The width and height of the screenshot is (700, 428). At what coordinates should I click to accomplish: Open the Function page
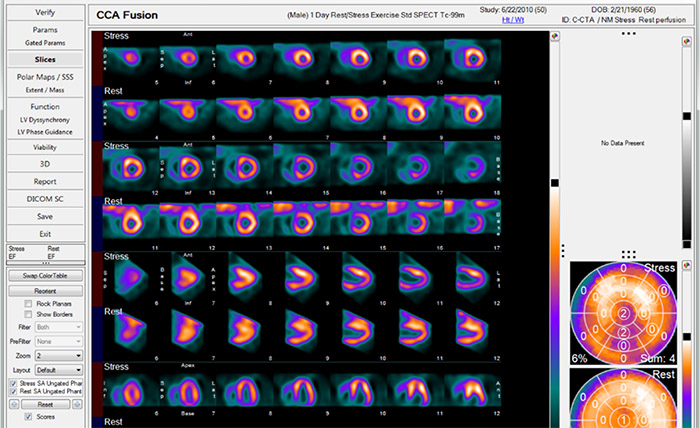tap(46, 107)
